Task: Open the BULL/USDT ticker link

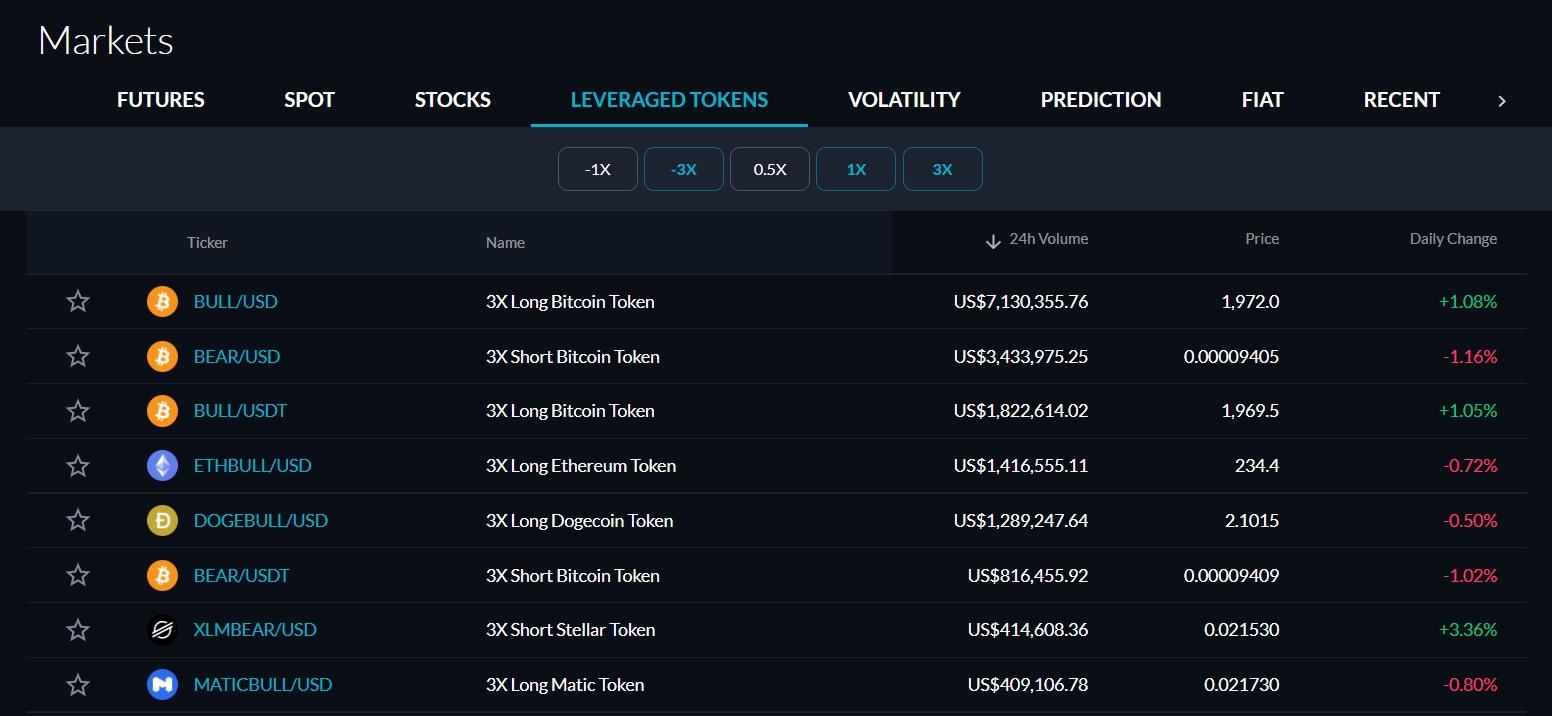Action: tap(240, 411)
